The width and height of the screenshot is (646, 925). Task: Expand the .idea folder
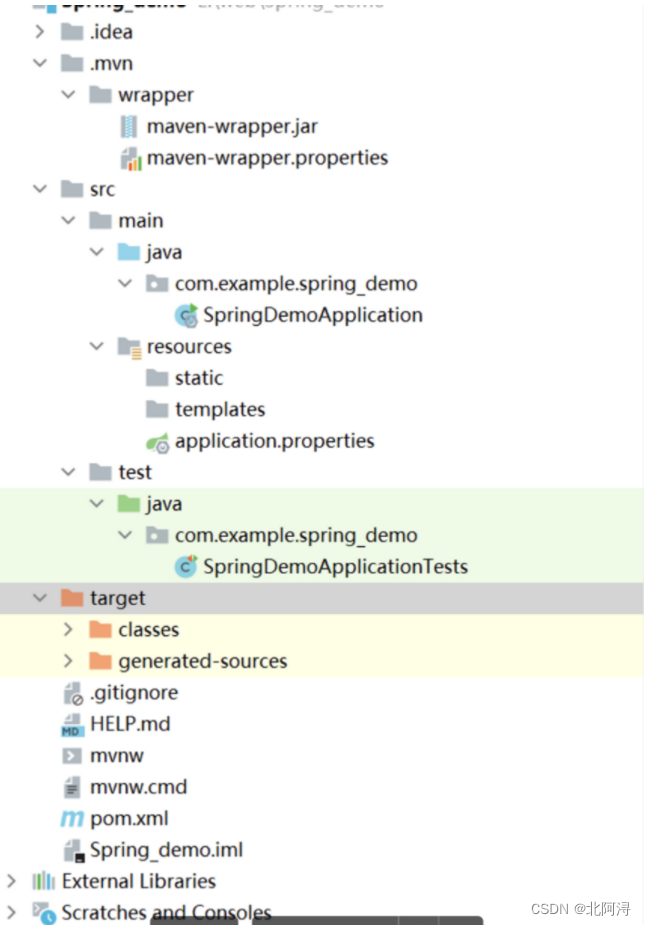39,31
